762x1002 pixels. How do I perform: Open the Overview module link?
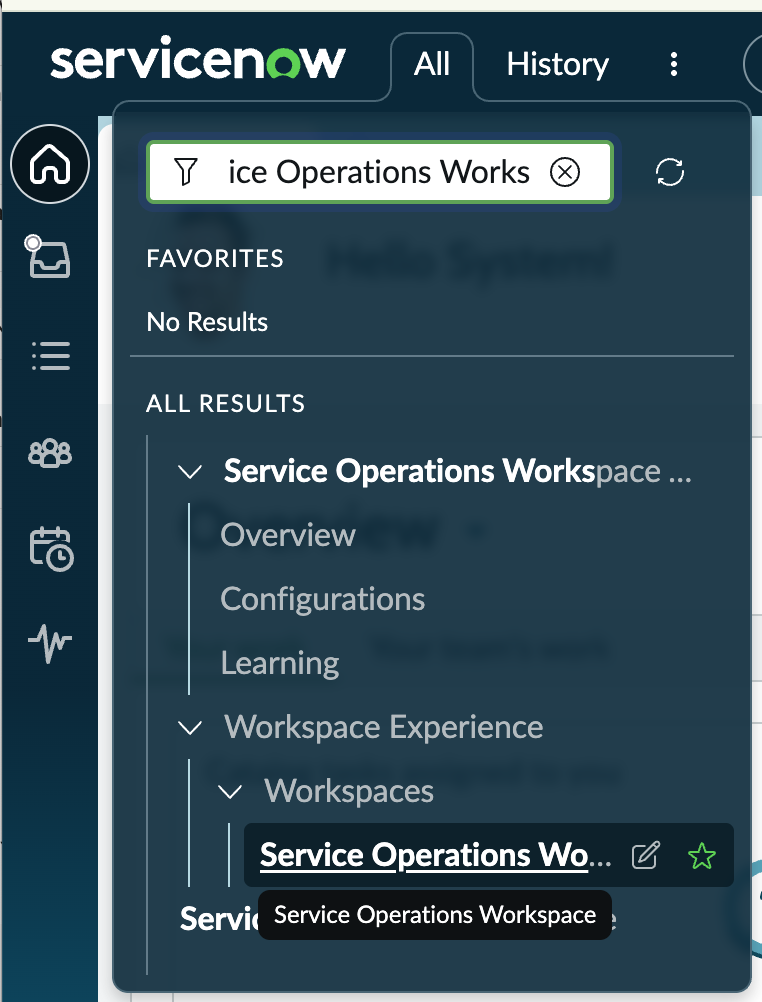(x=288, y=535)
